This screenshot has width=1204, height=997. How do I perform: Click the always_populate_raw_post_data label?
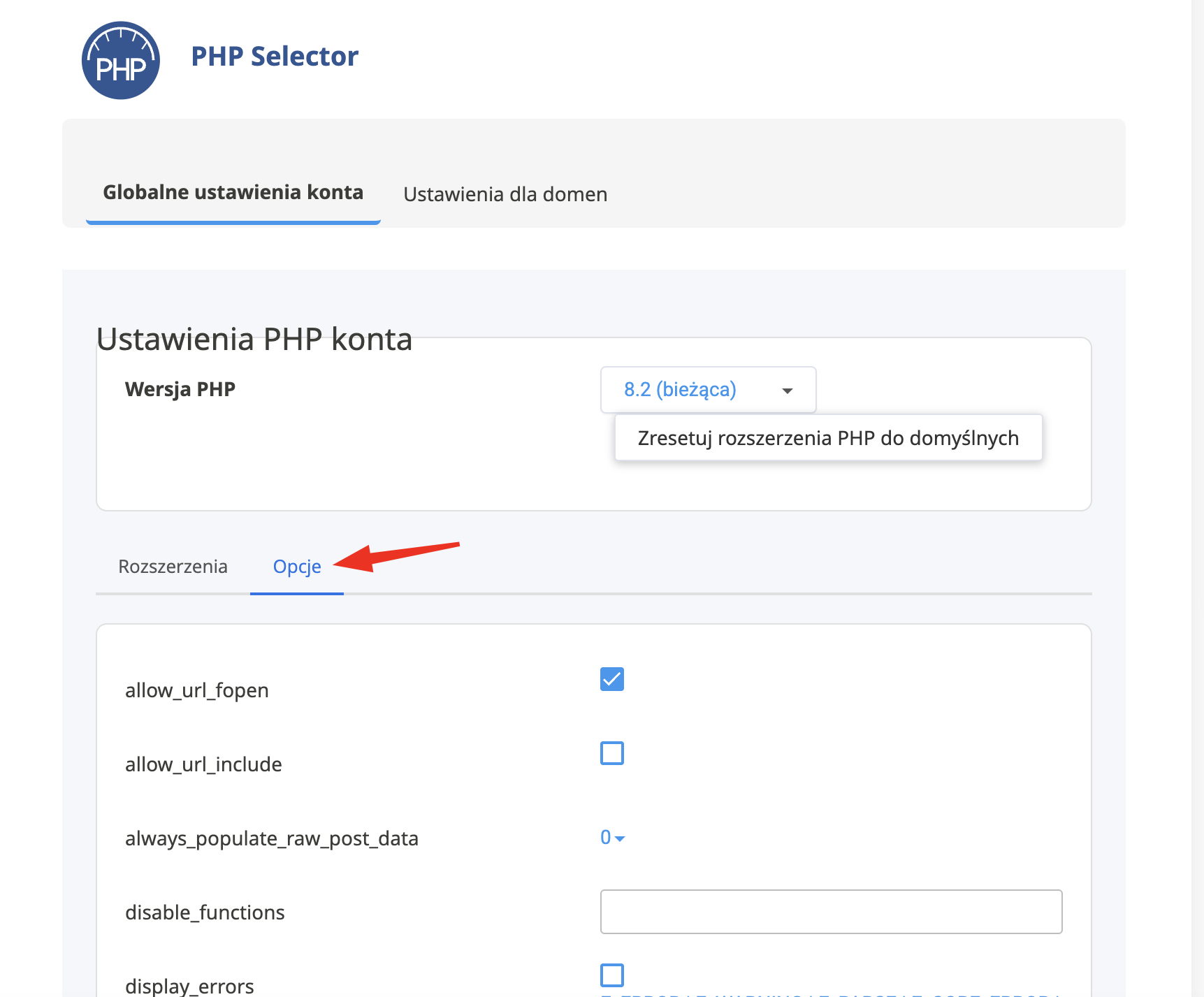[x=272, y=838]
